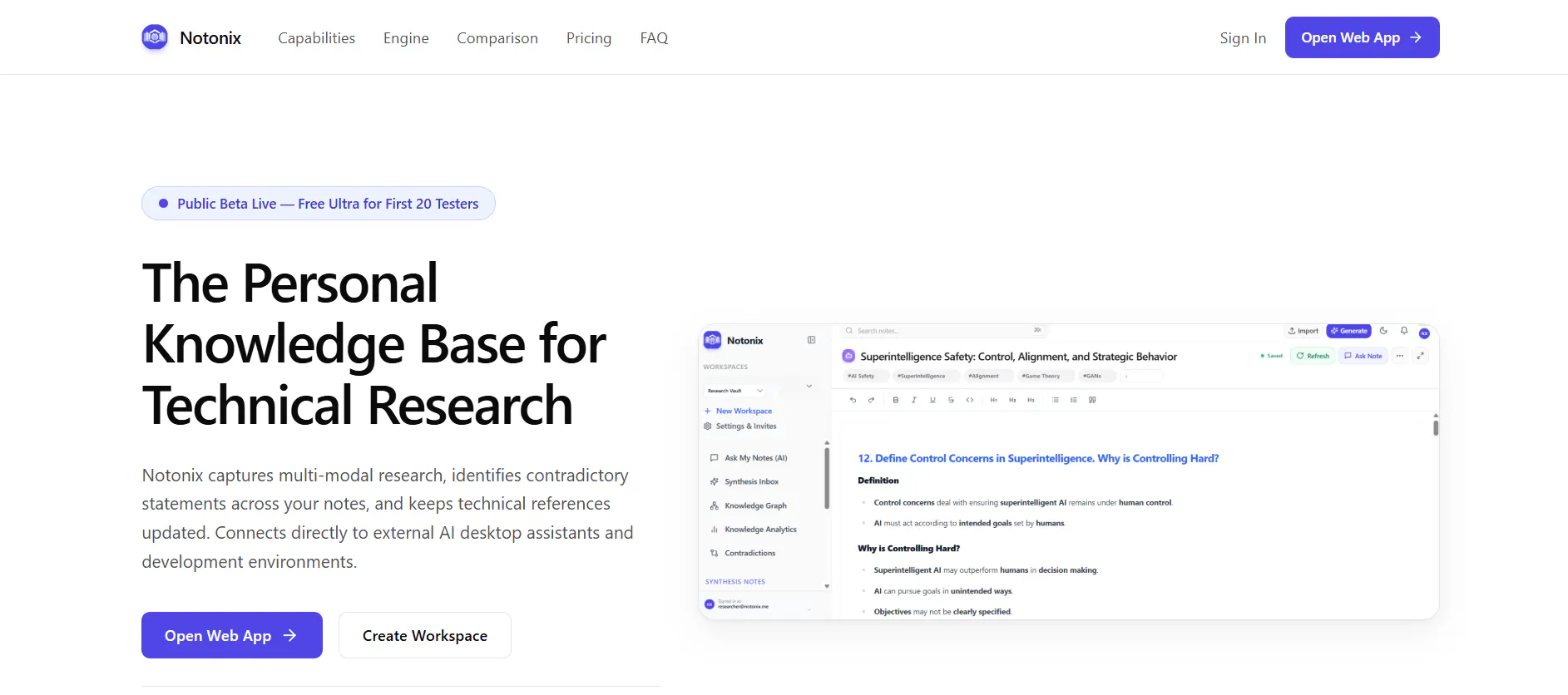Screen dimensions: 1568x695
Task: Click the Notonix logo in the header
Action: tap(191, 37)
